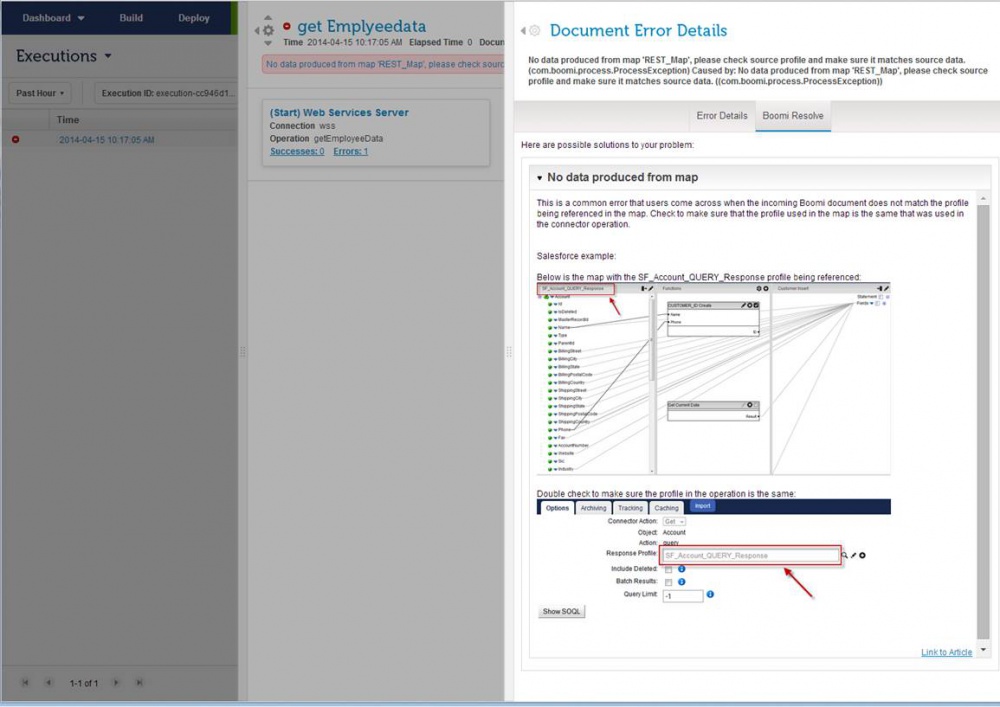Screen dimensions: 1000x707
Task: Click collapse arrow left of Document Error Details
Action: (523, 30)
